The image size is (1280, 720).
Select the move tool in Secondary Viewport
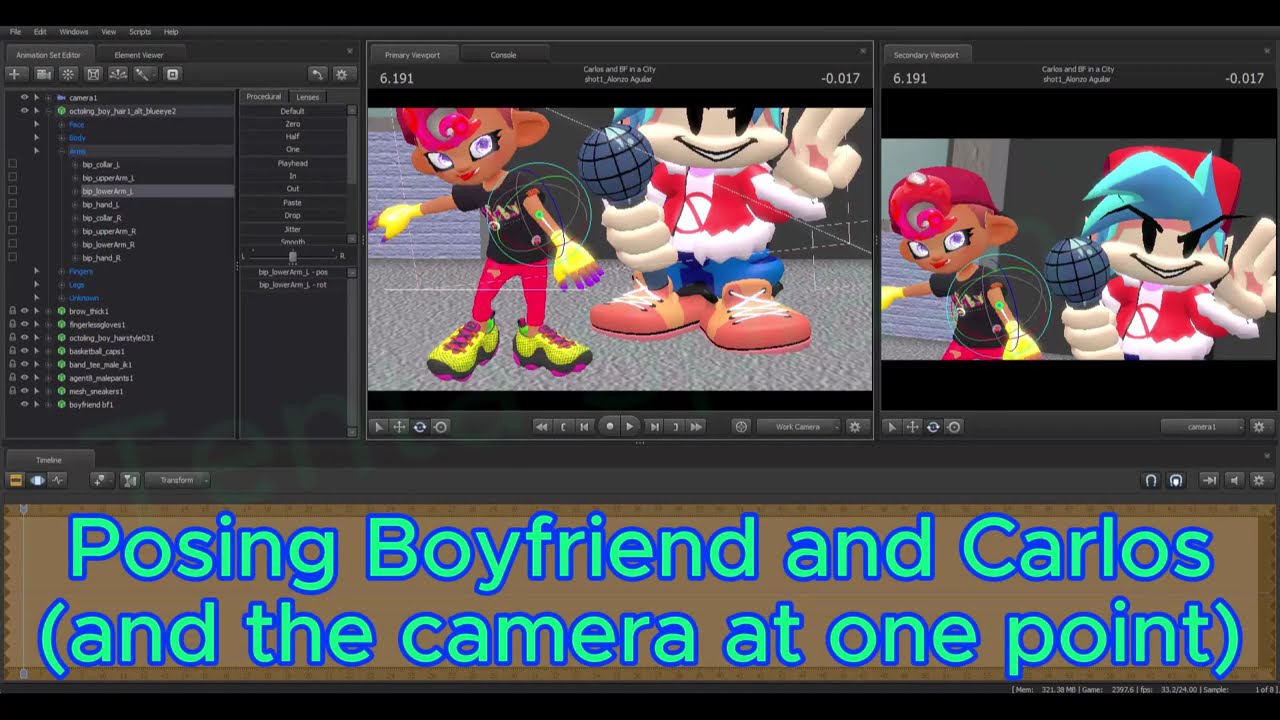point(912,427)
